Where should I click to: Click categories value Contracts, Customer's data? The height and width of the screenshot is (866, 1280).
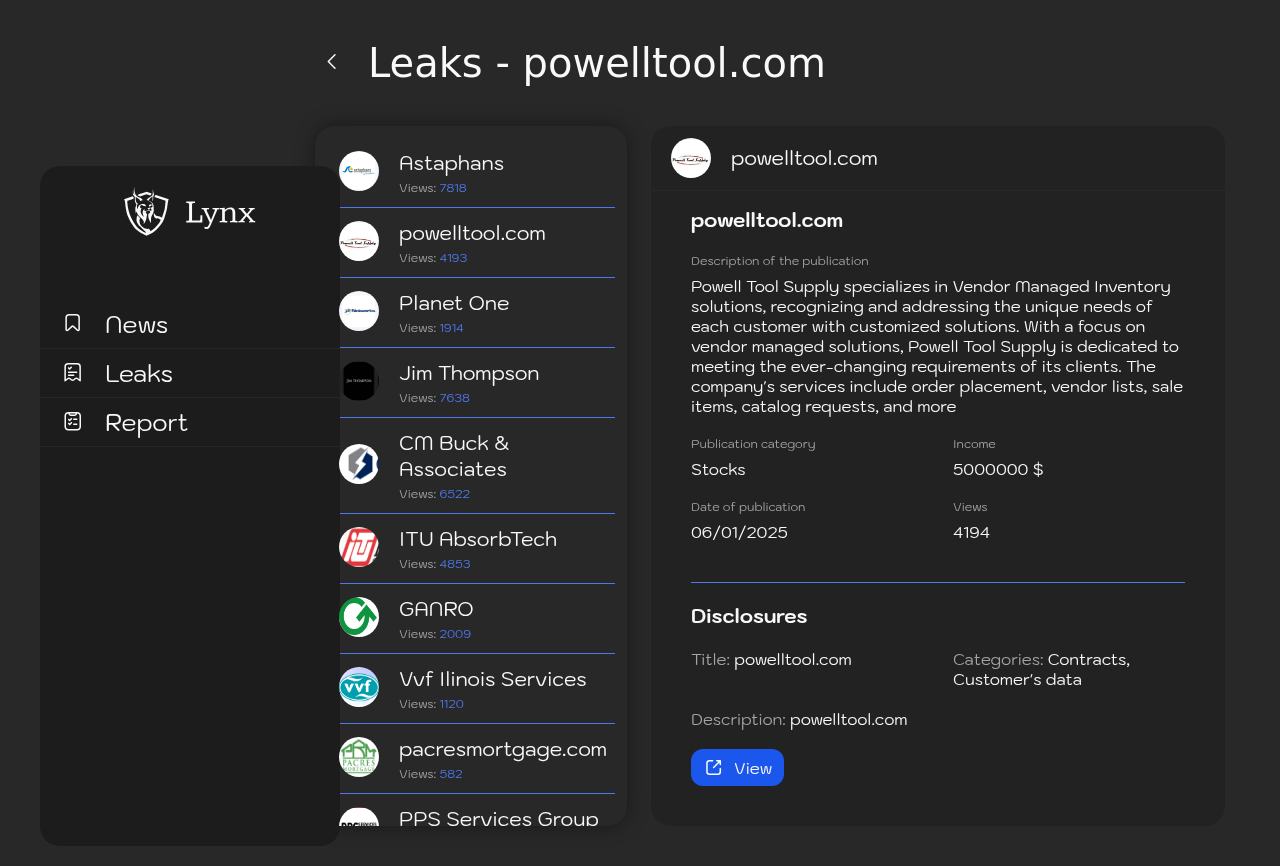[1041, 669]
